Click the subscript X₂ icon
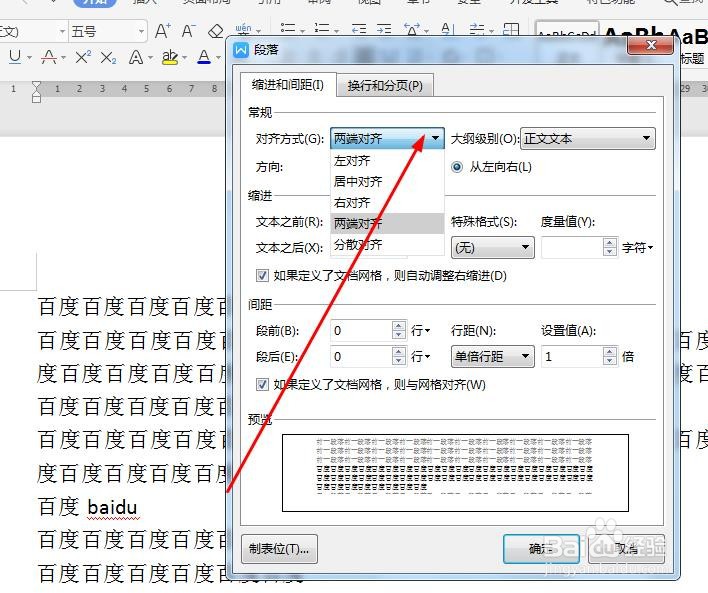Viewport: 708px width, 593px height. [x=108, y=57]
